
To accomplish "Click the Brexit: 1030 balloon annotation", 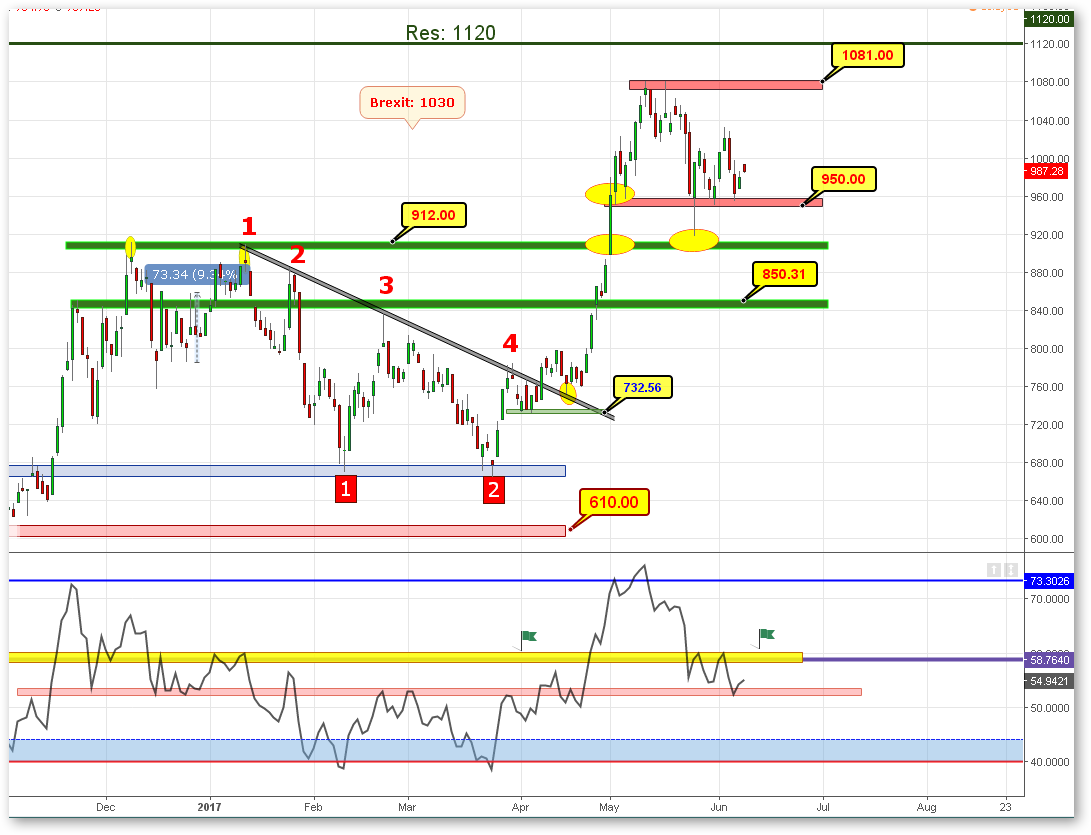I will (413, 103).
